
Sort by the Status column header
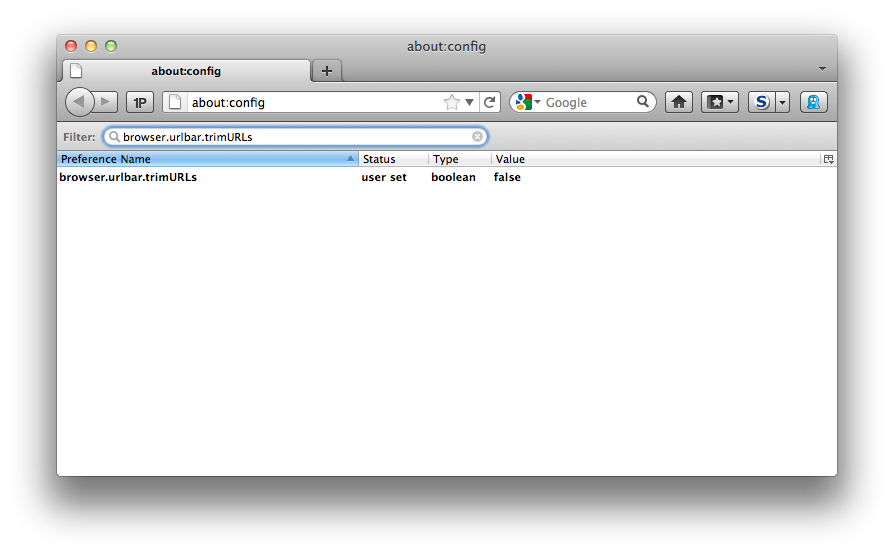(x=393, y=159)
